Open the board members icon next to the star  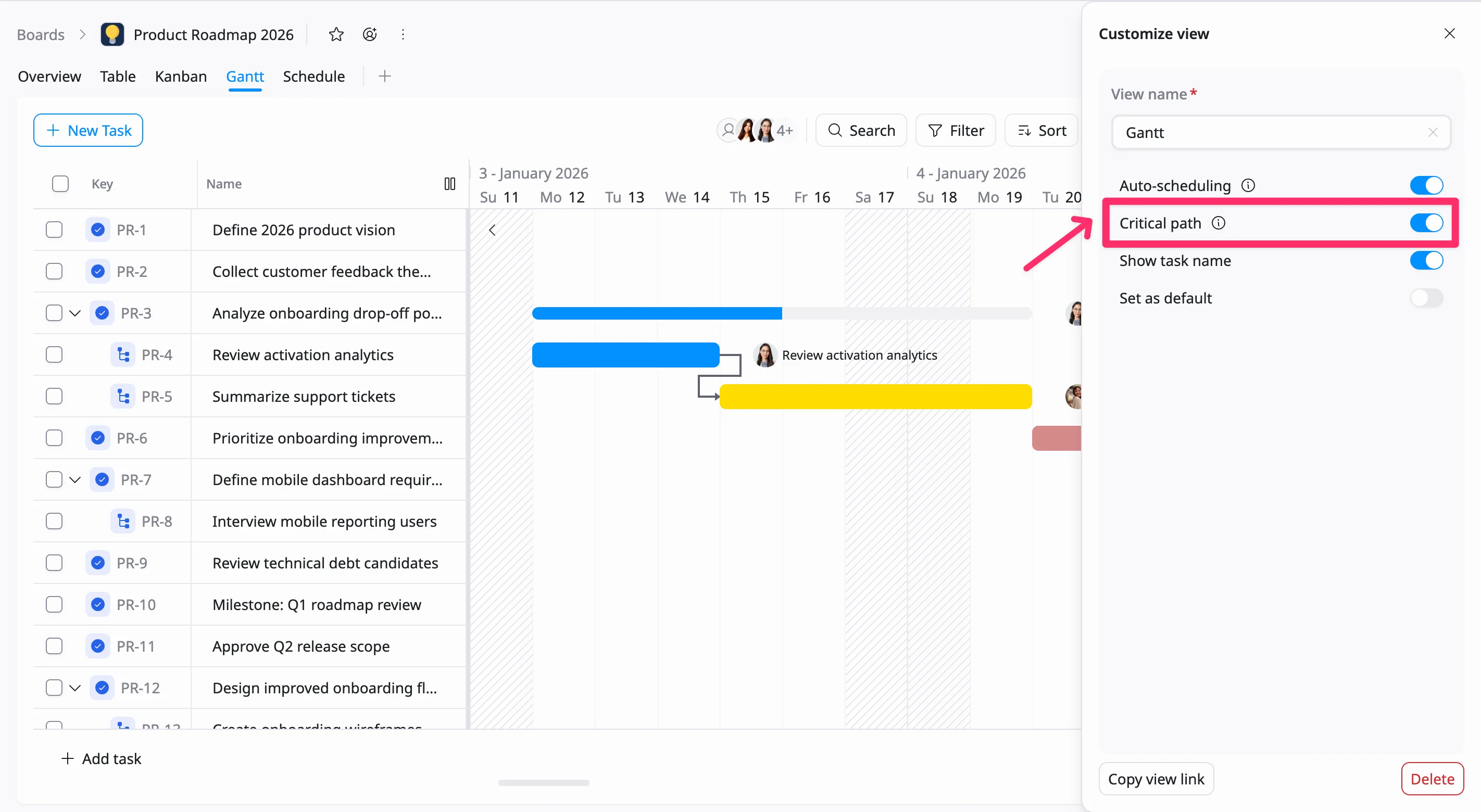point(370,34)
